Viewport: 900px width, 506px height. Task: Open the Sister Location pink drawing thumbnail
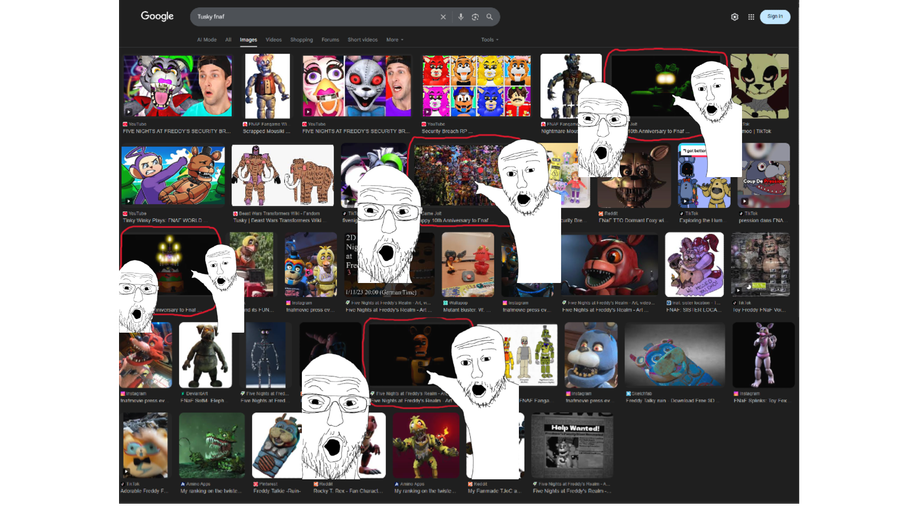tap(695, 264)
